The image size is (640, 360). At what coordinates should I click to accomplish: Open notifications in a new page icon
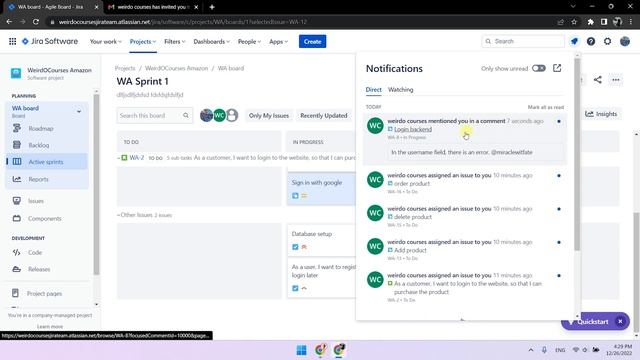point(557,68)
